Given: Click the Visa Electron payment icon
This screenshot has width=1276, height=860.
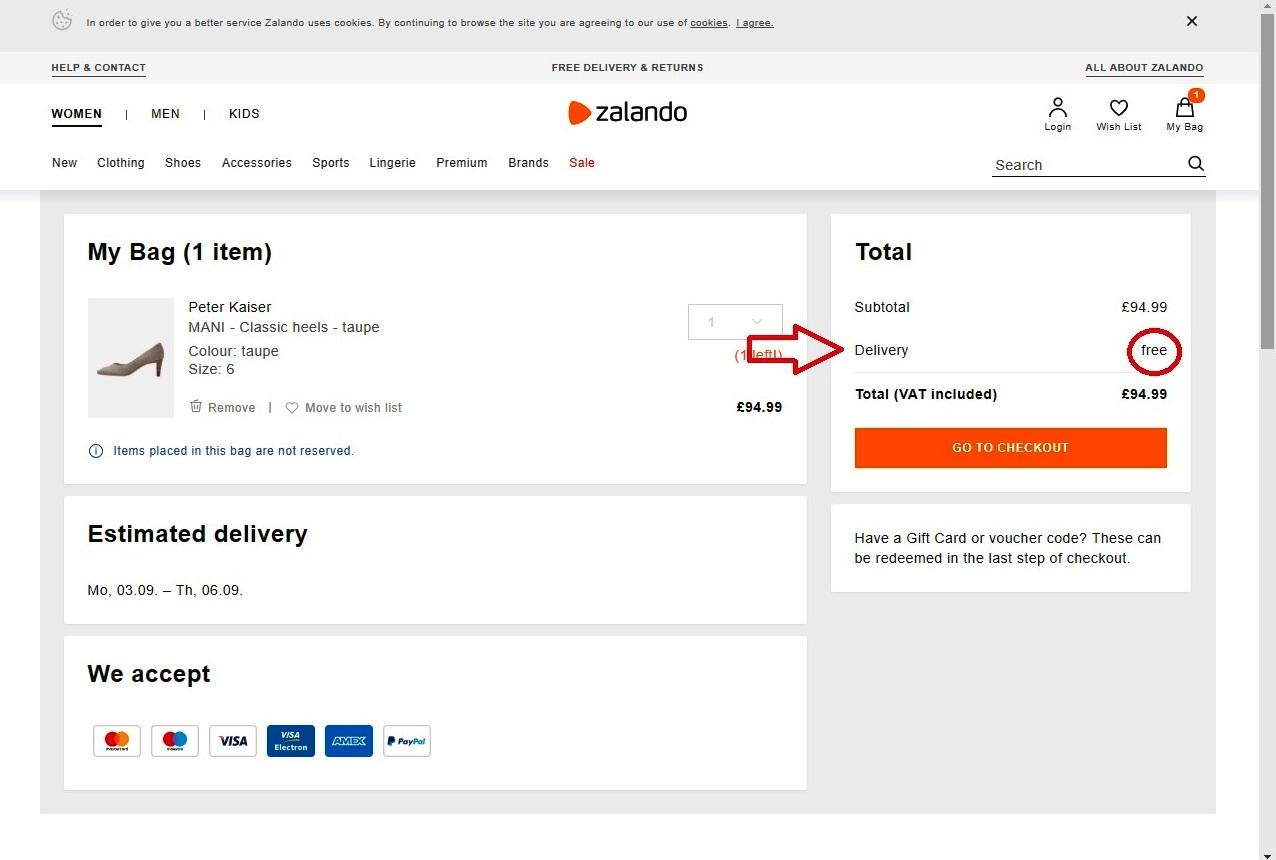Looking at the screenshot, I should (x=291, y=741).
